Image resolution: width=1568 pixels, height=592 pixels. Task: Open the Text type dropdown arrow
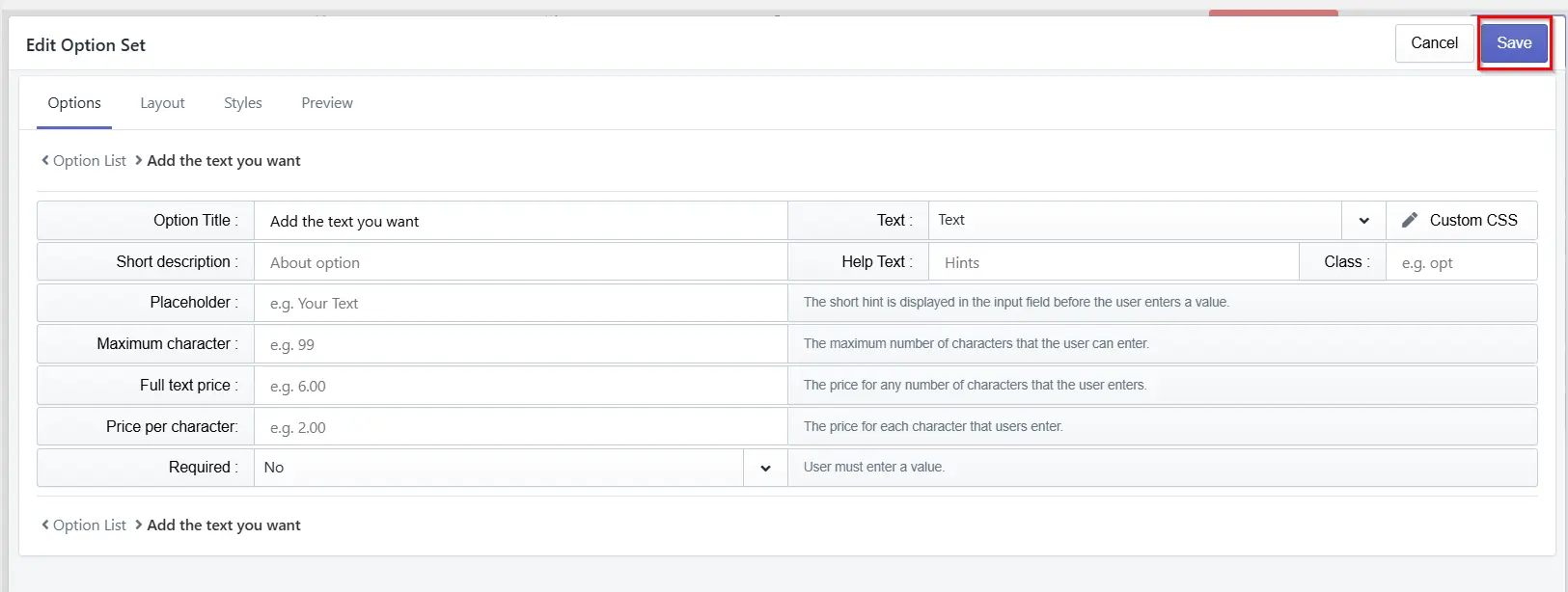click(x=1363, y=221)
